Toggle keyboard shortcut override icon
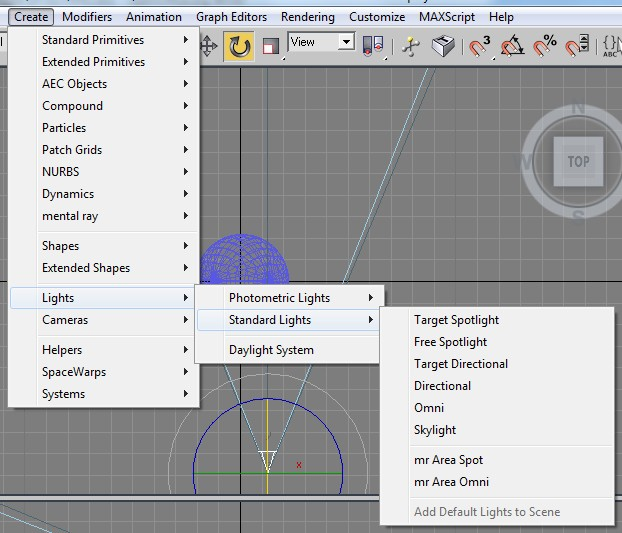This screenshot has height=533, width=622. (443, 46)
